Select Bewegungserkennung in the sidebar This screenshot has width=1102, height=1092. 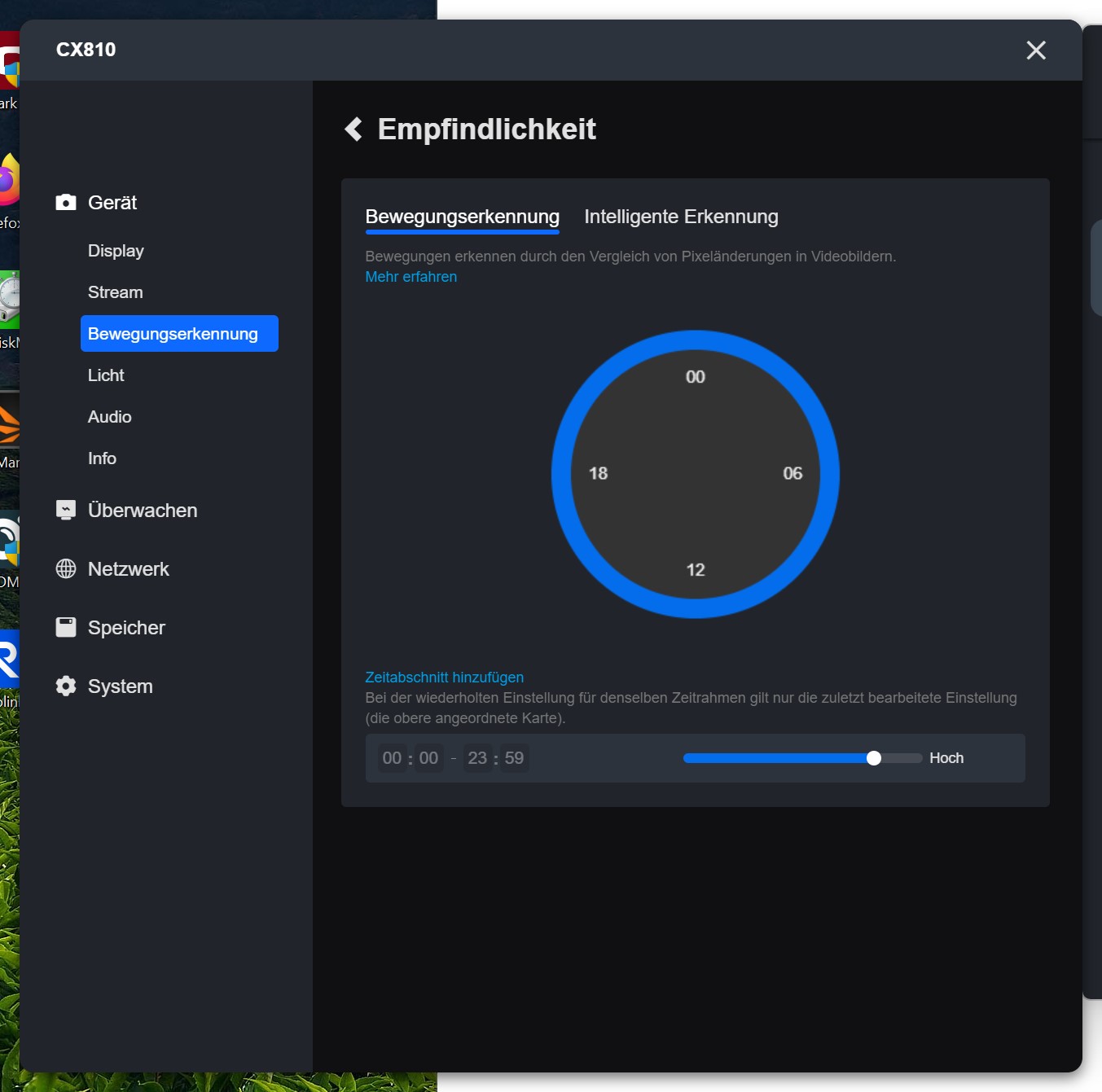pyautogui.click(x=179, y=334)
